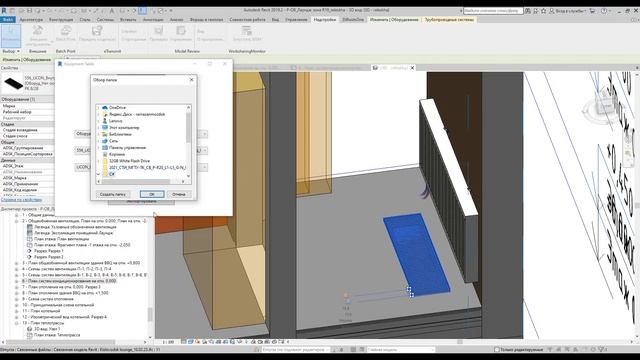Click the Легенда Условные обозначения legend icon

[x=29, y=227]
